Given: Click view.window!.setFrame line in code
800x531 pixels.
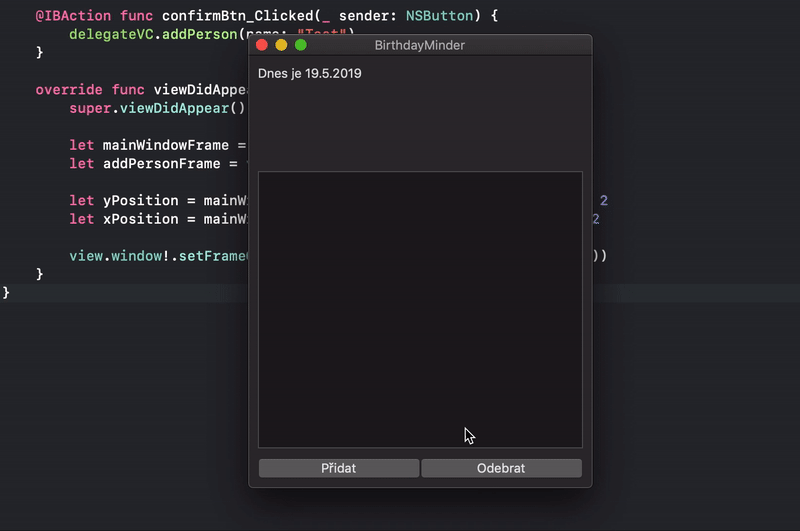Looking at the screenshot, I should [x=158, y=256].
